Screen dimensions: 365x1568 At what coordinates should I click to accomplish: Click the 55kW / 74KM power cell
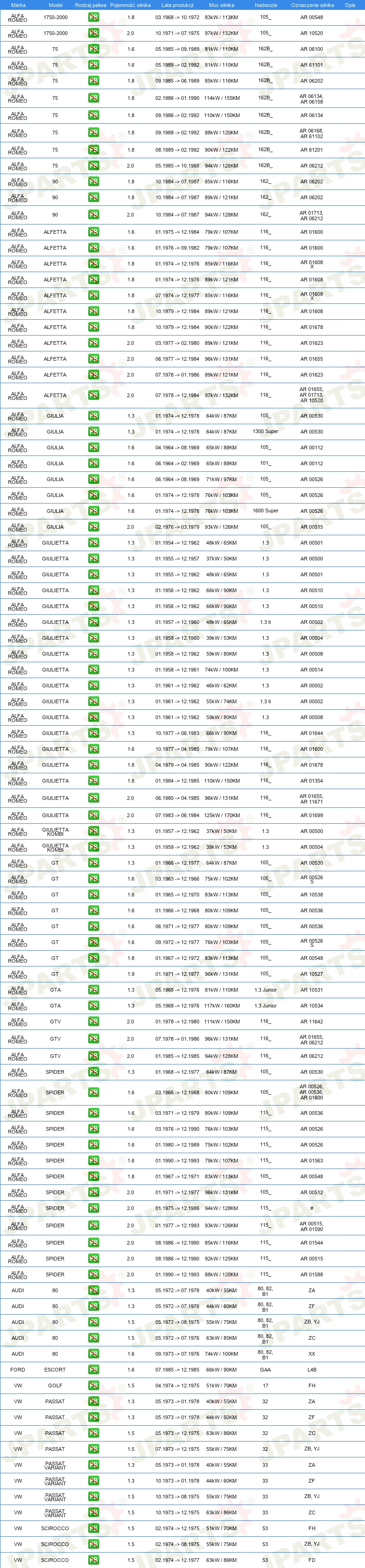(221, 701)
